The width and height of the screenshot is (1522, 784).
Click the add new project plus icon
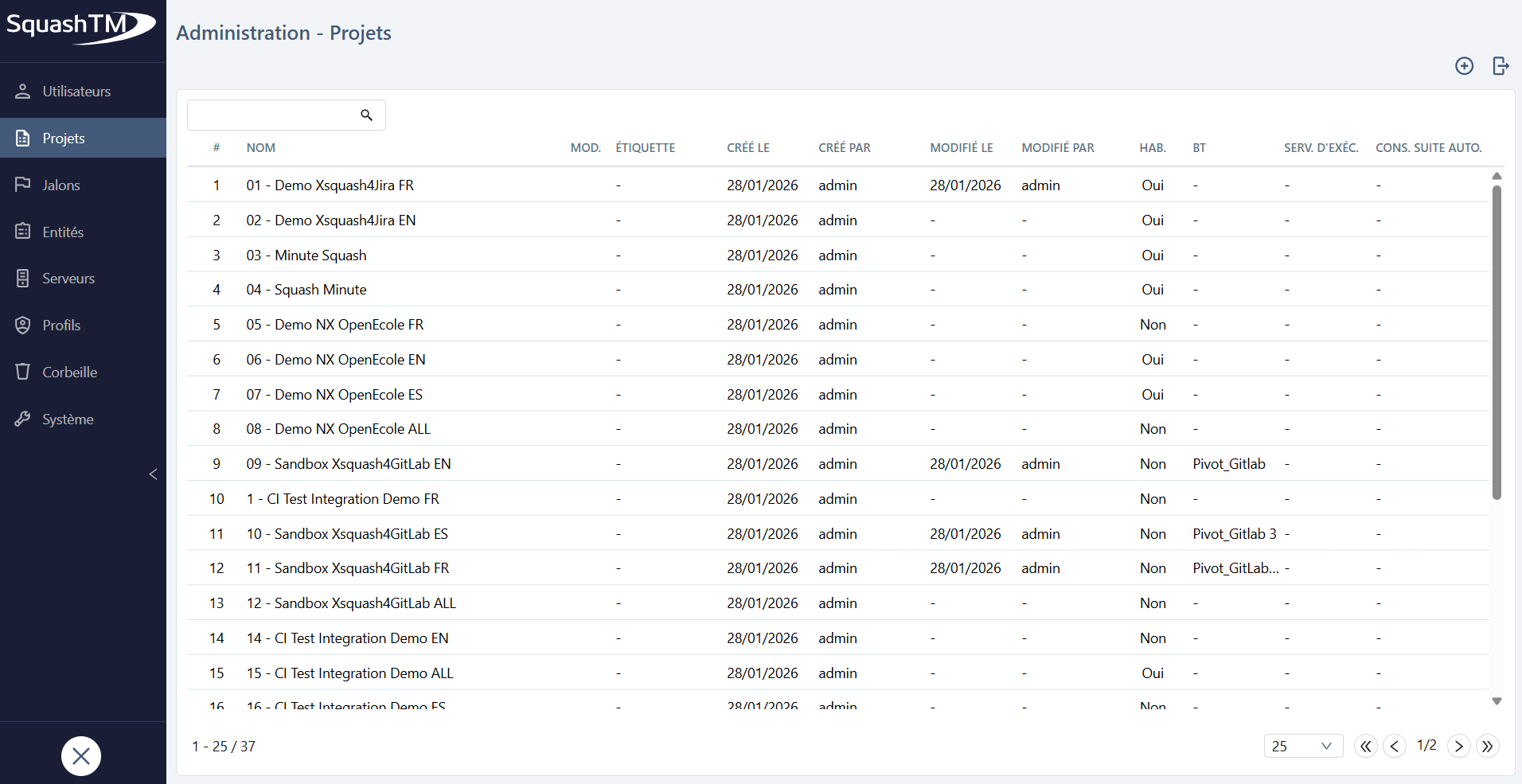[x=1464, y=66]
